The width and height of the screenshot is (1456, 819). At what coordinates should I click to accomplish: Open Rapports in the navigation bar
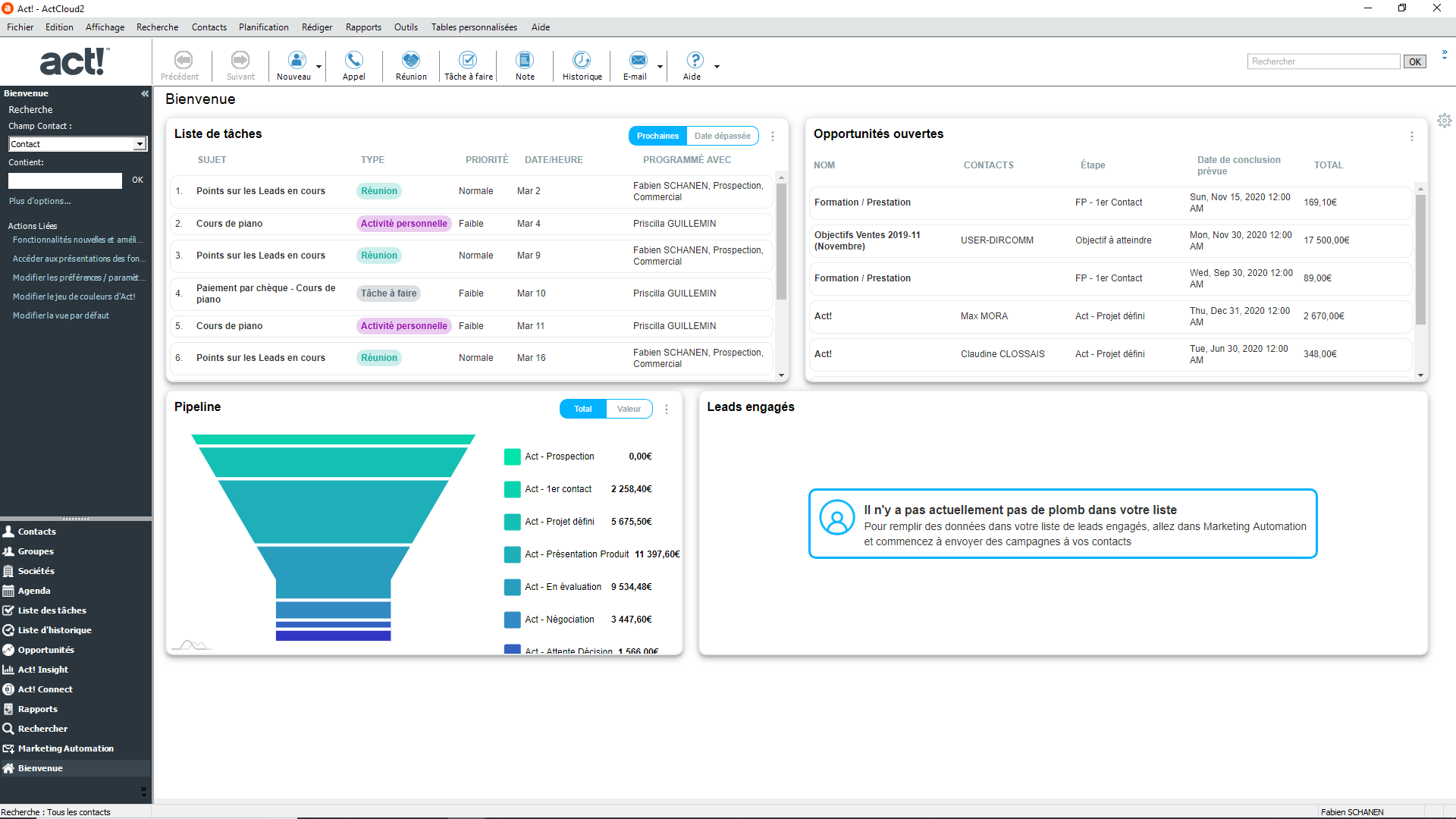point(37,709)
